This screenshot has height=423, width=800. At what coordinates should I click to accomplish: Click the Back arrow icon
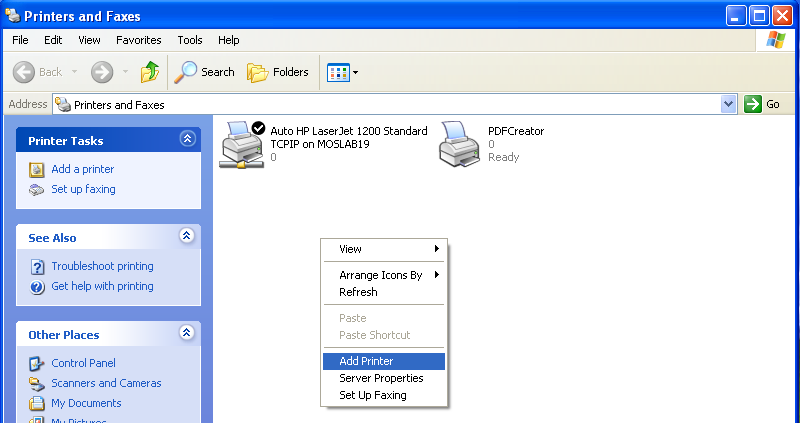pos(23,72)
